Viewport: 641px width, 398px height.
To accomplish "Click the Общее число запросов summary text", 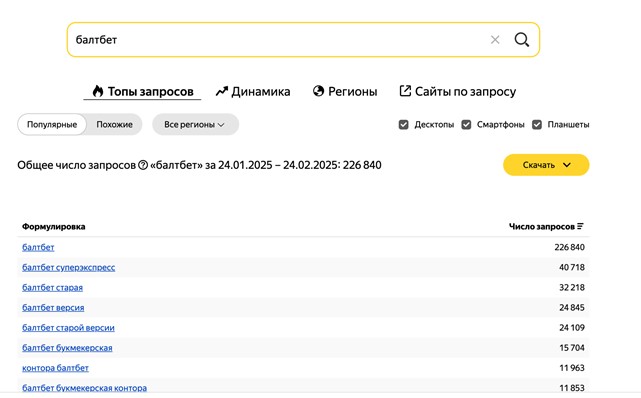I will (x=199, y=165).
